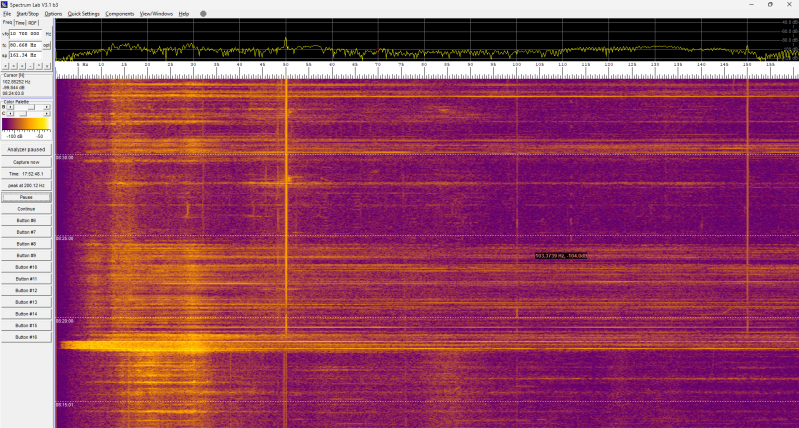Click the first frequency scroll arrow button
The height and width of the screenshot is (428, 799).
tap(6, 67)
